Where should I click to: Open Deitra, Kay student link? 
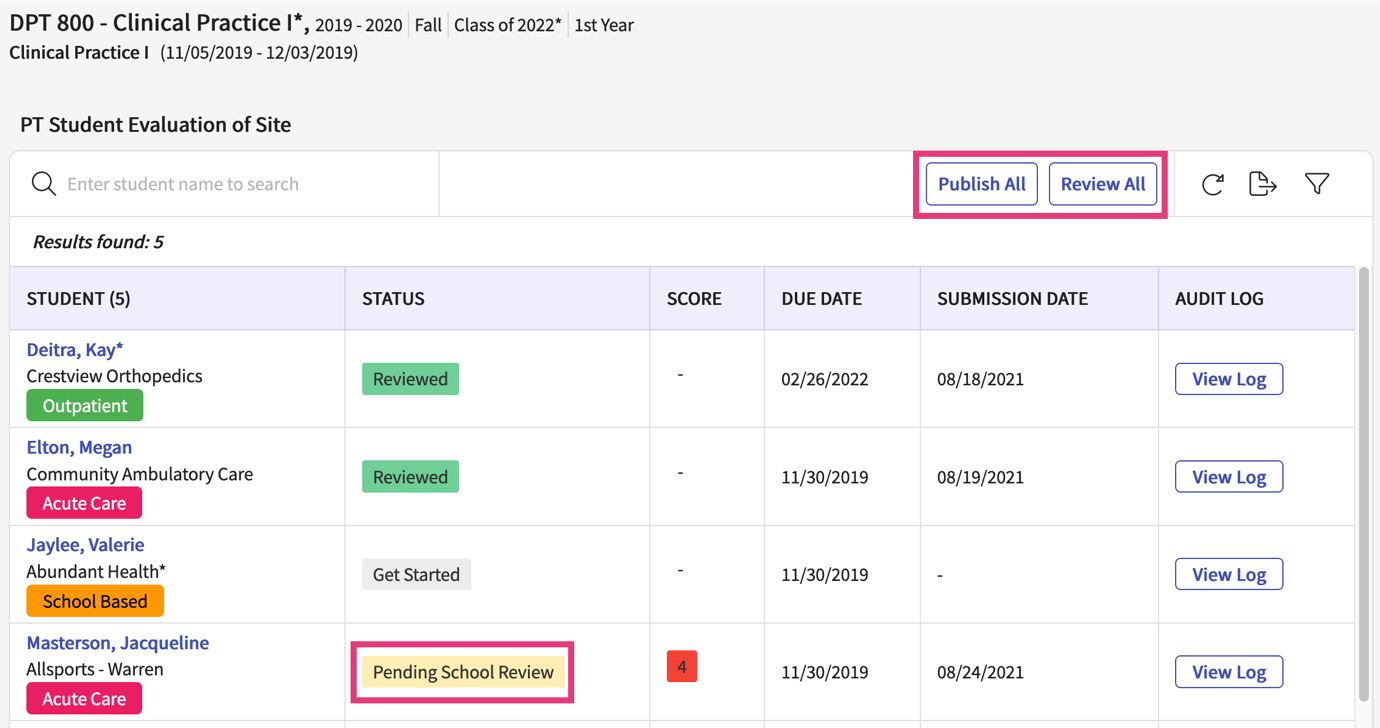point(75,350)
